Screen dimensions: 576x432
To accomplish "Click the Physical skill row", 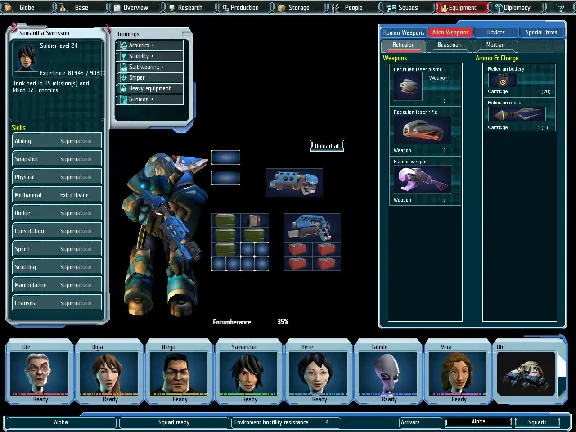I will point(57,177).
